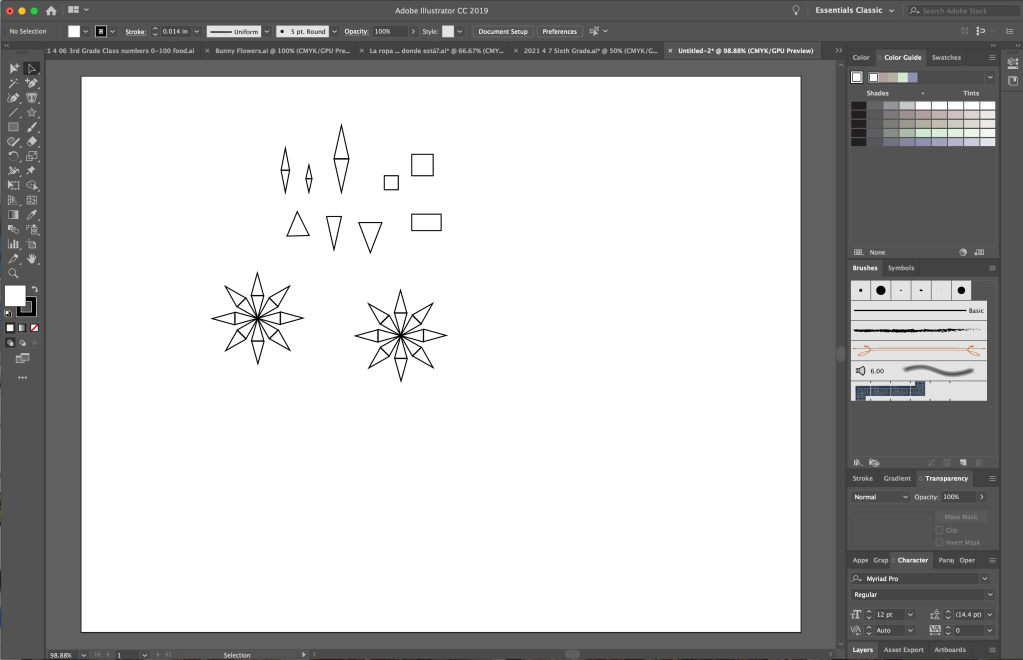Image resolution: width=1023 pixels, height=660 pixels.
Task: Activate the Hand tool
Action: 32,258
